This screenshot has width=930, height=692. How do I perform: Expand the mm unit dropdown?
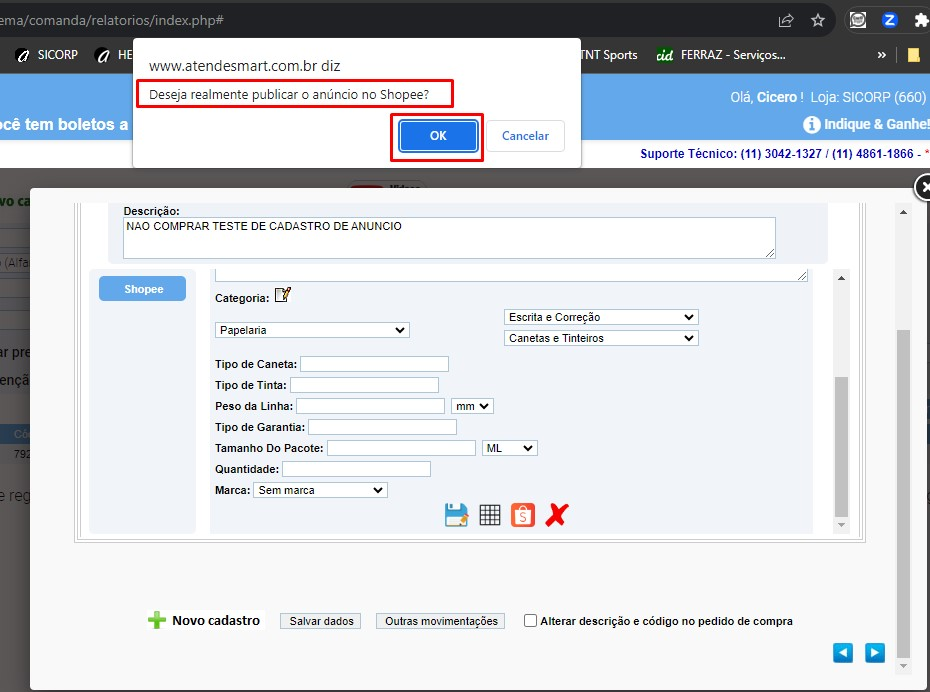472,406
